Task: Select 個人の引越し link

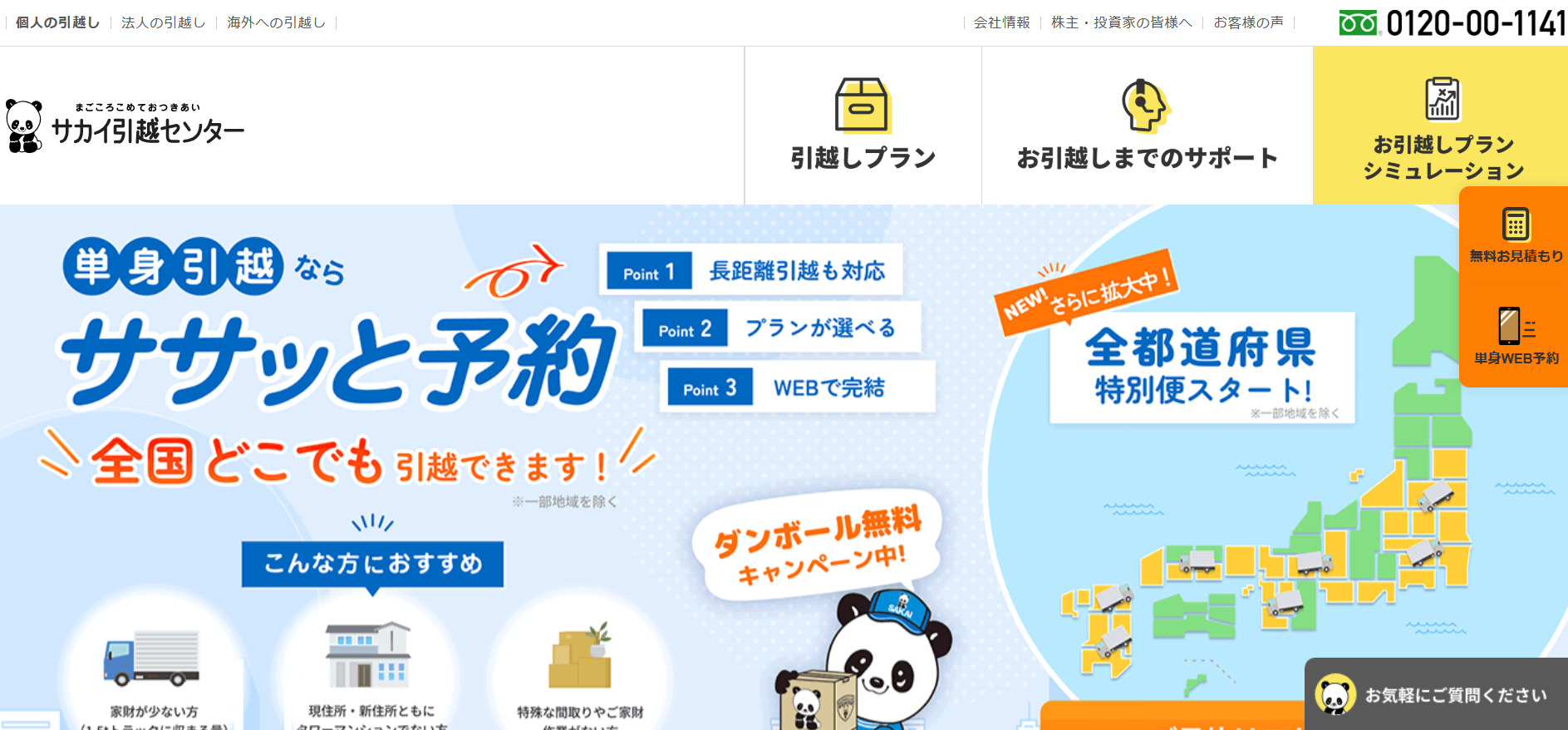Action: [57, 22]
